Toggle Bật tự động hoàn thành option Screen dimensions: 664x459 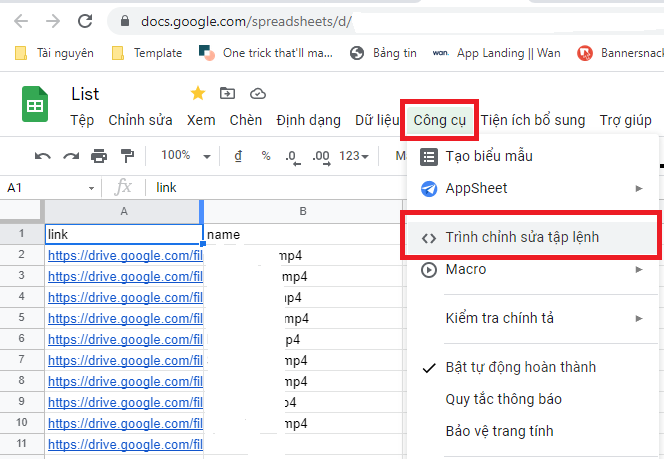(x=520, y=367)
